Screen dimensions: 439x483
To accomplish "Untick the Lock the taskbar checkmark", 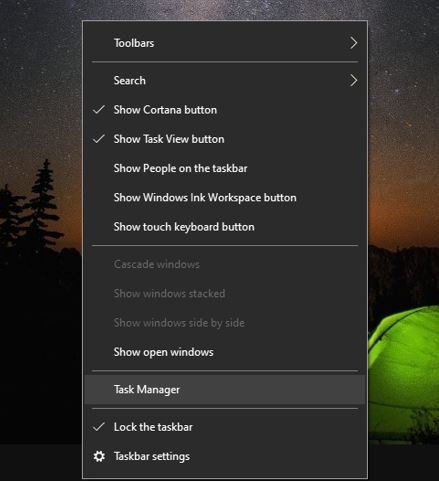I will tap(99, 427).
